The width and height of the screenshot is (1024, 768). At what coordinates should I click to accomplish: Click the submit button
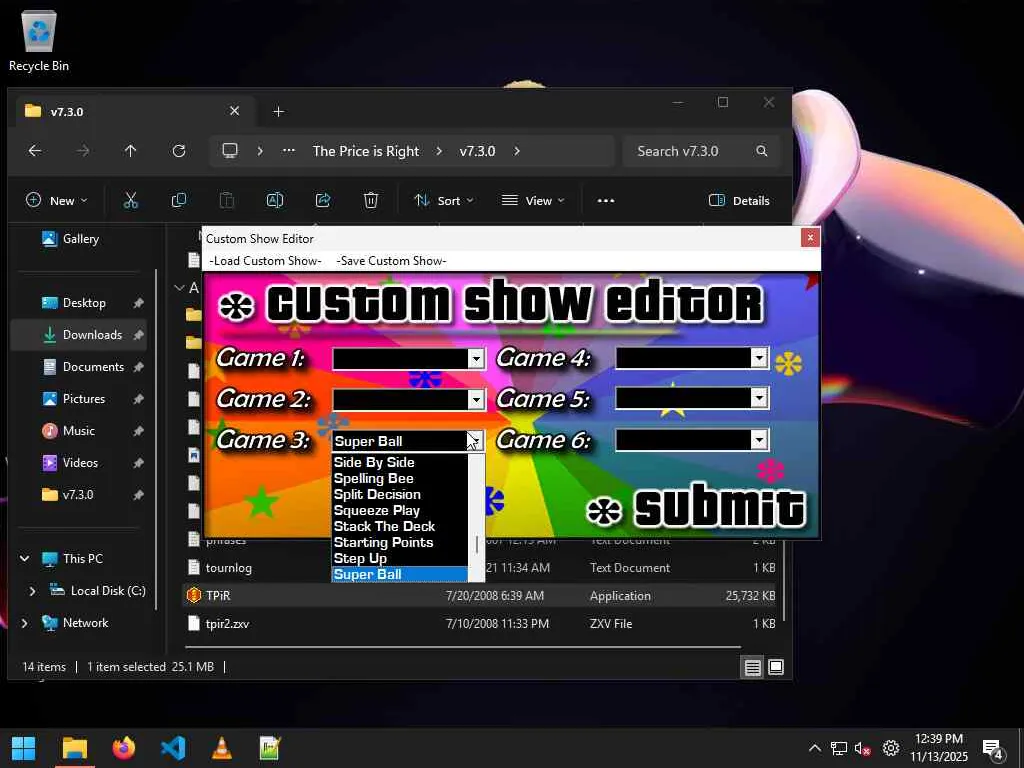(697, 507)
